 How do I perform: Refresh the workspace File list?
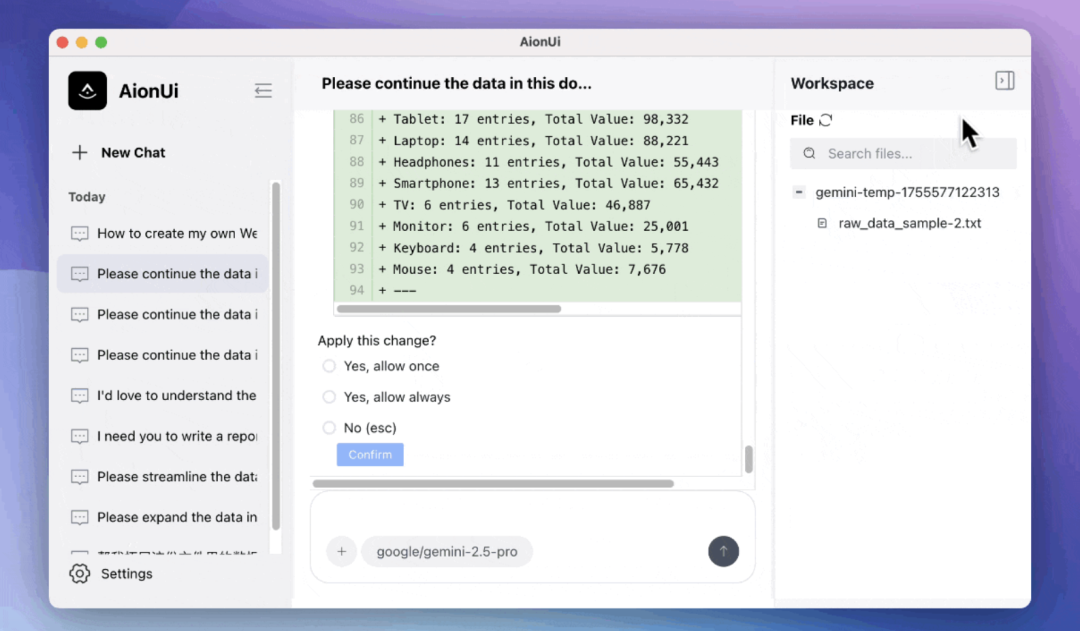(826, 120)
